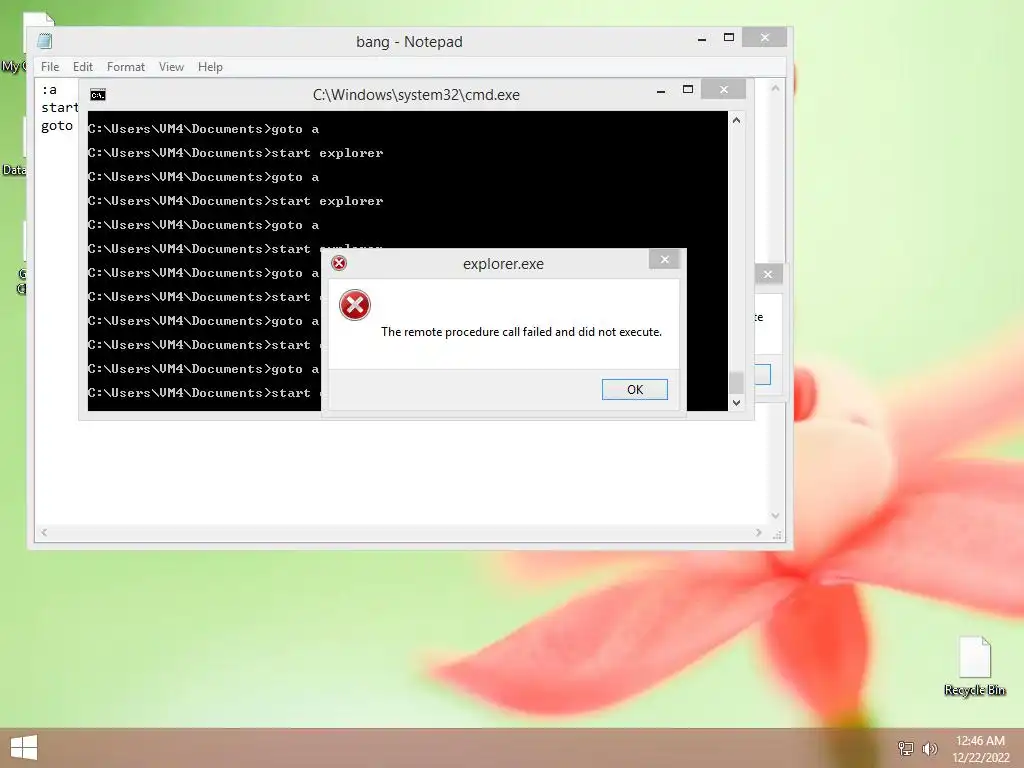Click the Notepad icon in the title bar
This screenshot has height=768, width=1024.
44,41
